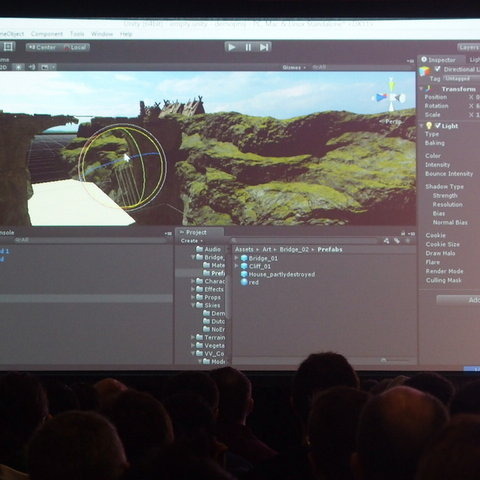Open the Component menu

47,34
